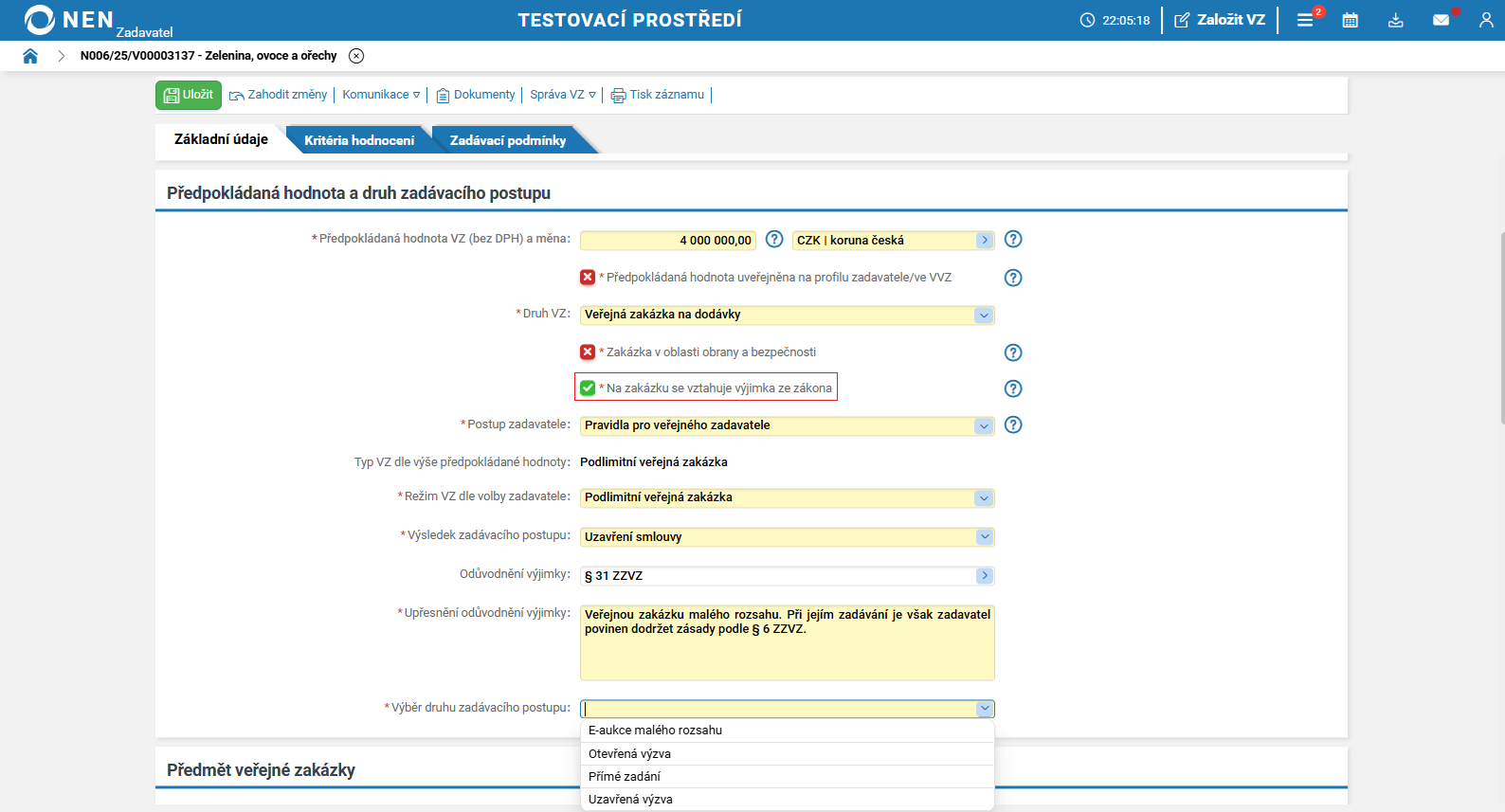Image resolution: width=1505 pixels, height=812 pixels.
Task: Switch to Kritéria hodnocení tab
Action: pos(359,140)
